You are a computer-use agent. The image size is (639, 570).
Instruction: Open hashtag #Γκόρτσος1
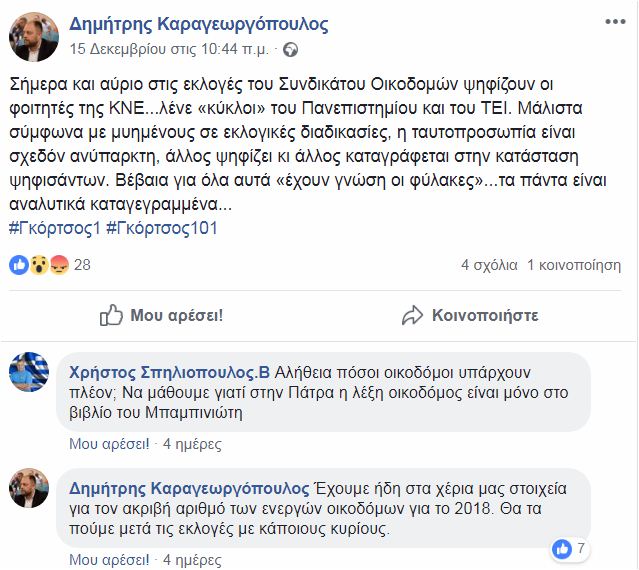[x=55, y=228]
